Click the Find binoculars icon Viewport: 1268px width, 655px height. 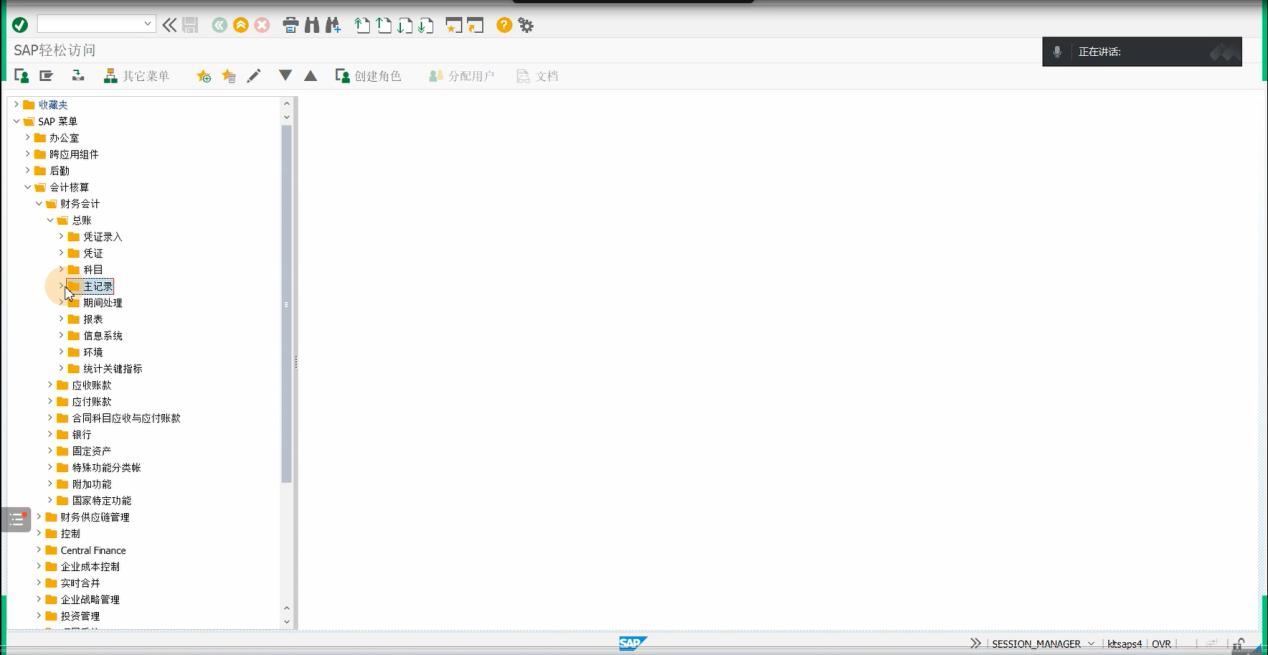[312, 25]
